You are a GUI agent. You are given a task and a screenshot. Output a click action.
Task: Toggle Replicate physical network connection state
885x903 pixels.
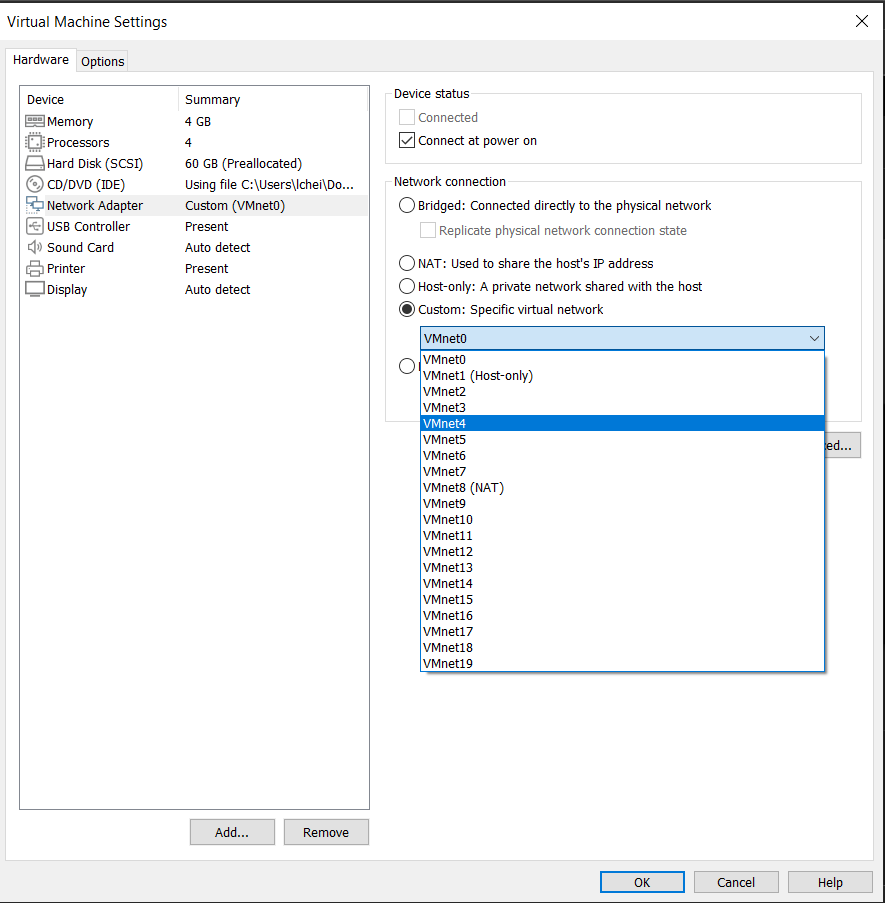(x=427, y=230)
